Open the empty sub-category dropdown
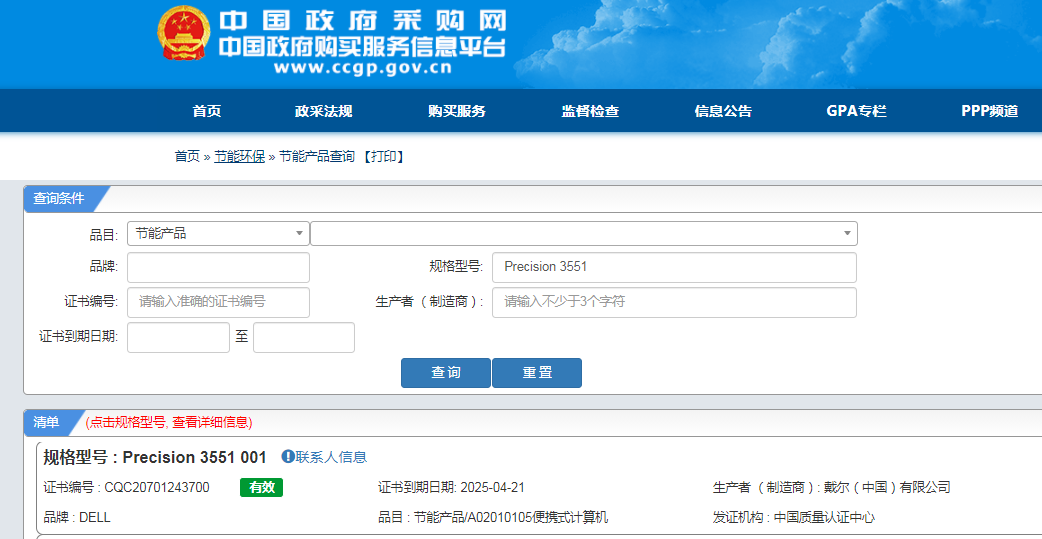 pyautogui.click(x=584, y=233)
